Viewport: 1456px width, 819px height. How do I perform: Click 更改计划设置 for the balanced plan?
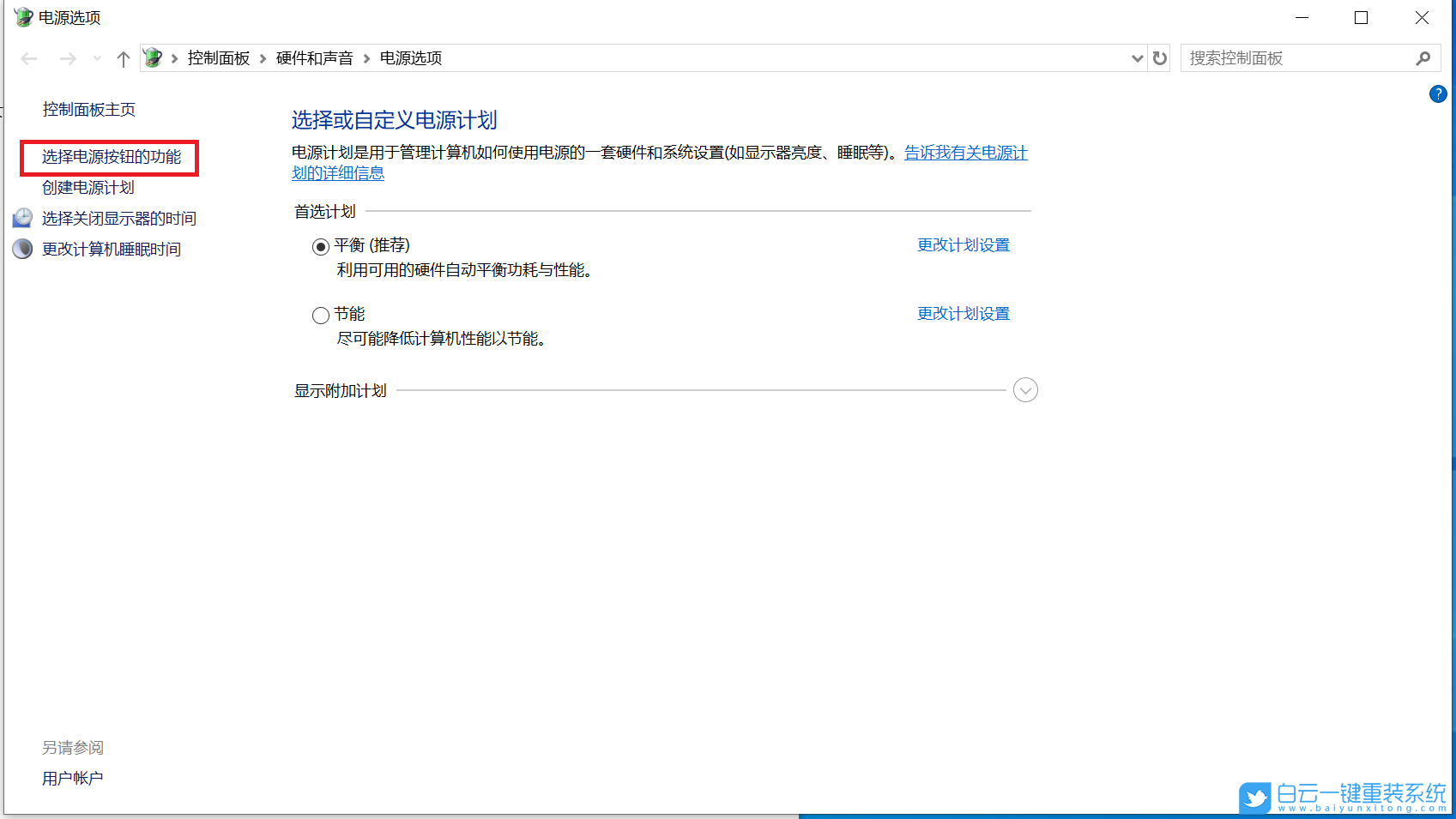click(x=962, y=244)
